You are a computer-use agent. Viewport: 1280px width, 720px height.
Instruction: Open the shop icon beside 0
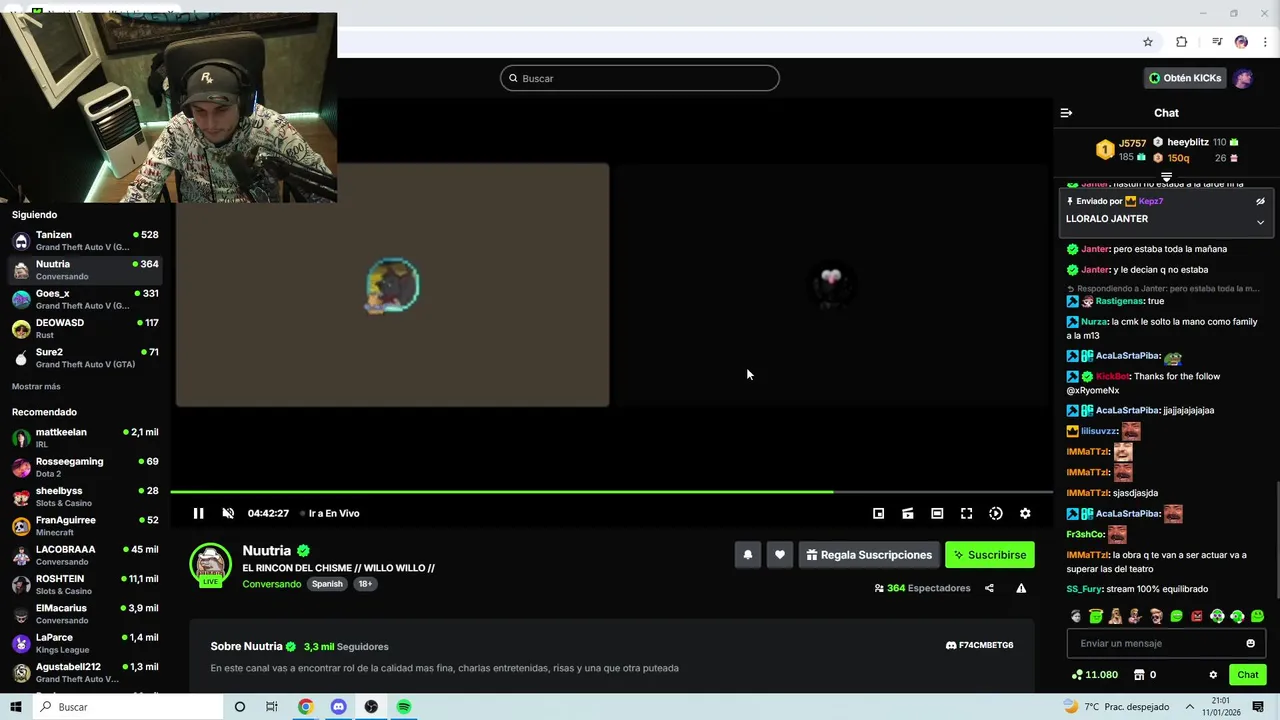(x=1138, y=675)
